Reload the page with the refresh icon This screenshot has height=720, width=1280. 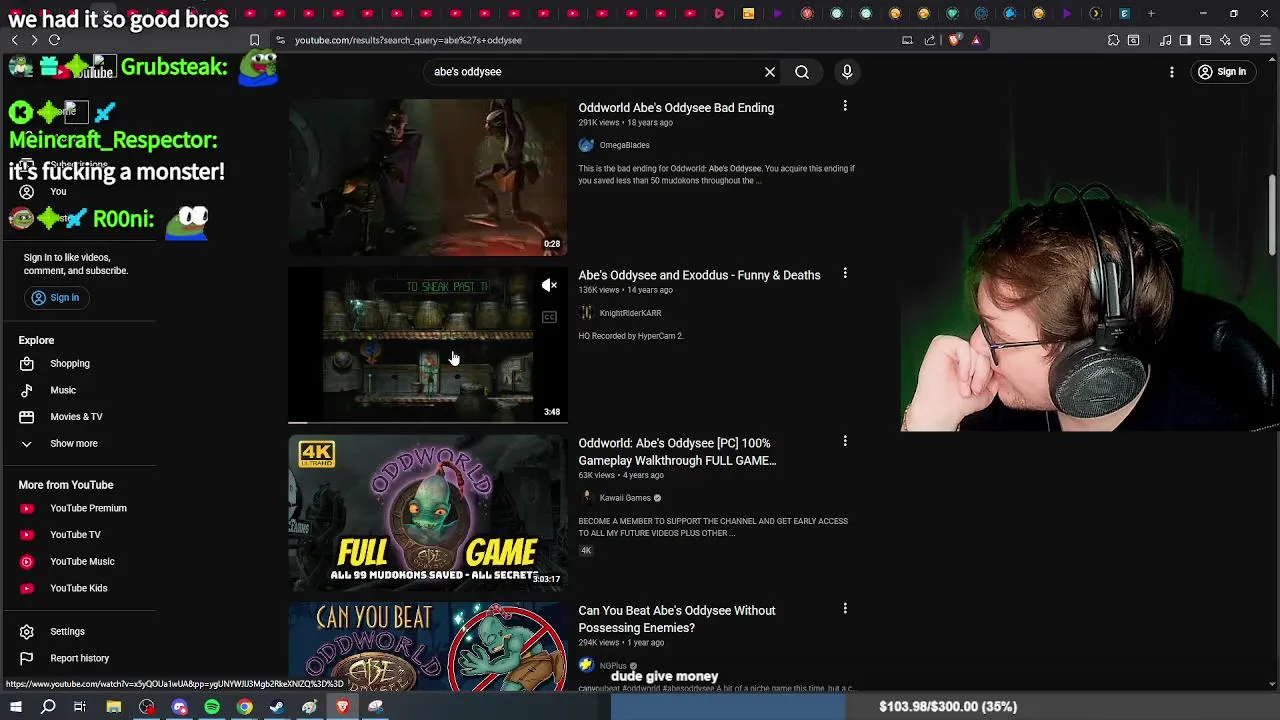(54, 40)
